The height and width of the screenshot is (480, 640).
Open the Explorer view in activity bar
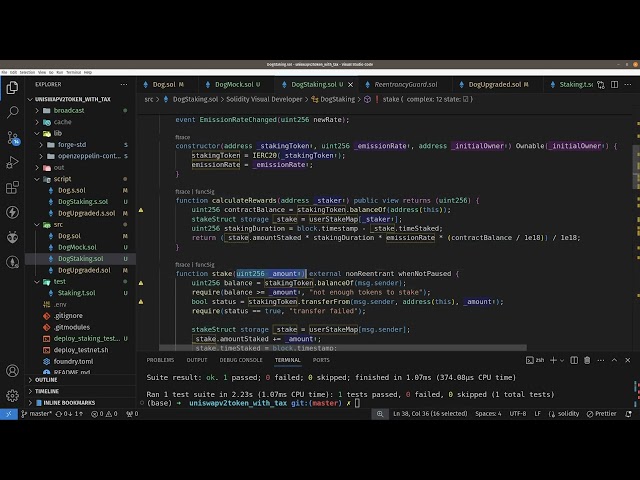tap(12, 87)
